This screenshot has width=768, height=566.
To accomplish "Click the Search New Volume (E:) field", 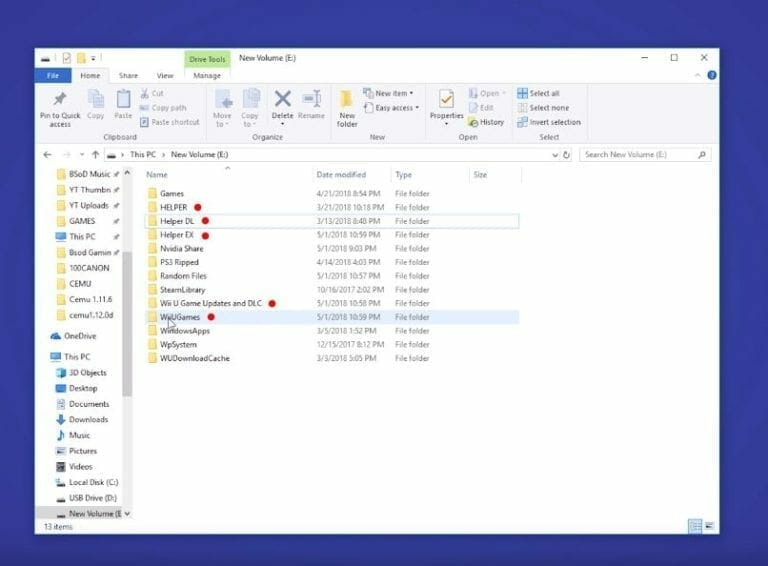I will pyautogui.click(x=638, y=155).
